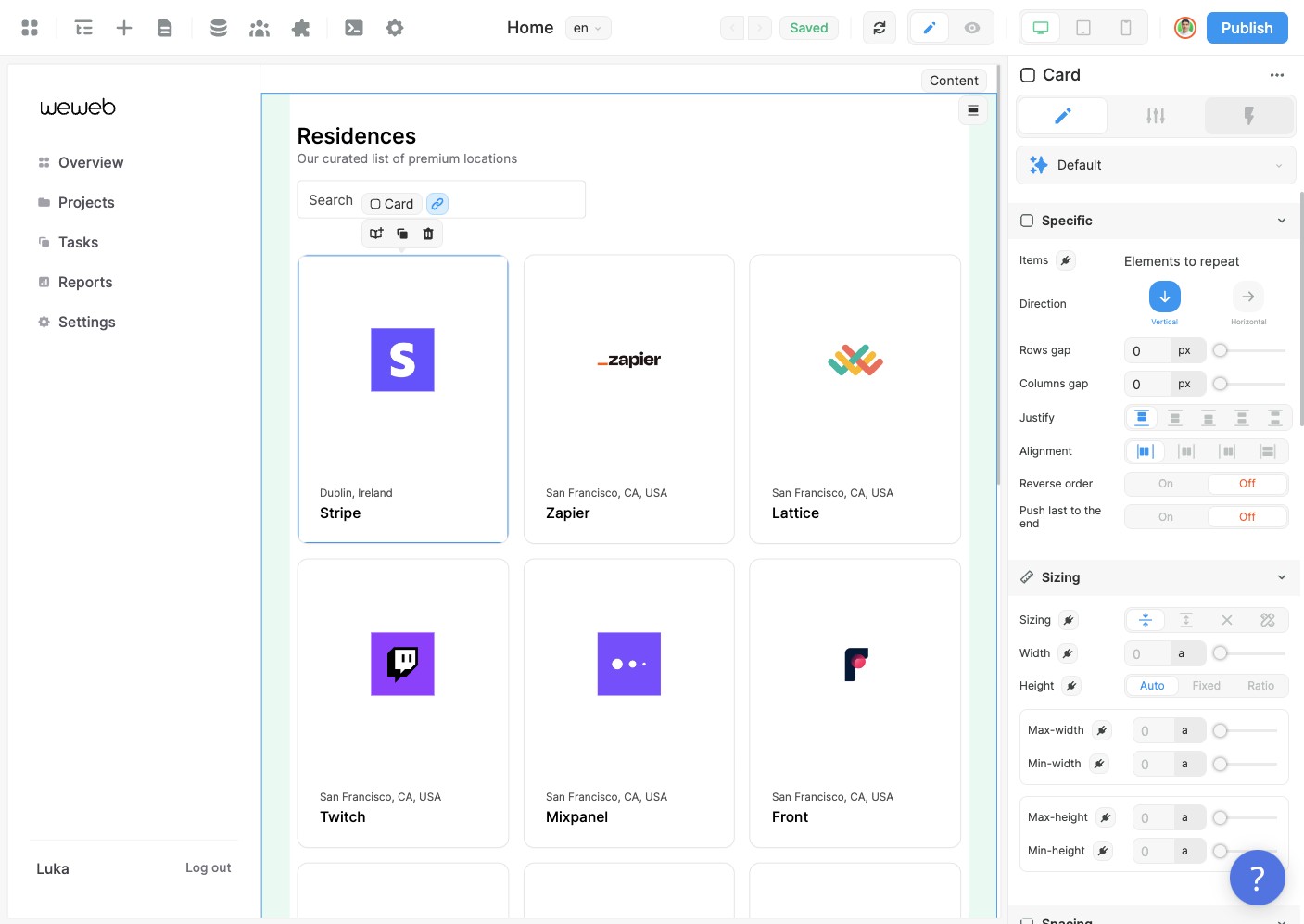Screen dimensions: 1304x924
Task: Open the database collections icon
Action: pos(219,28)
